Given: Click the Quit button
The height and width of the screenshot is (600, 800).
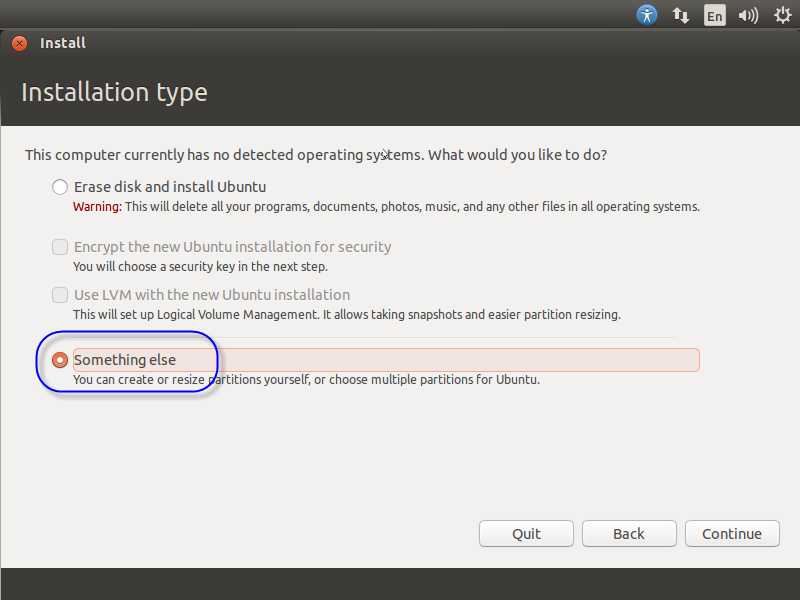Looking at the screenshot, I should point(526,534).
